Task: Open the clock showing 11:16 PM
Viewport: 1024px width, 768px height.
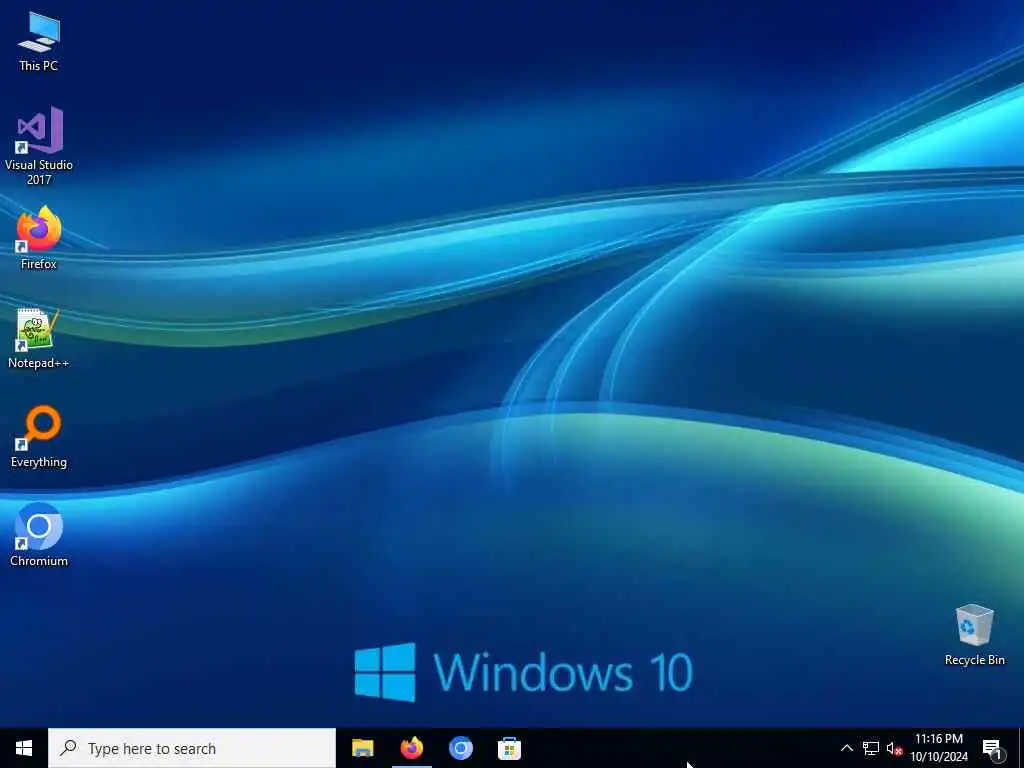Action: (x=938, y=748)
